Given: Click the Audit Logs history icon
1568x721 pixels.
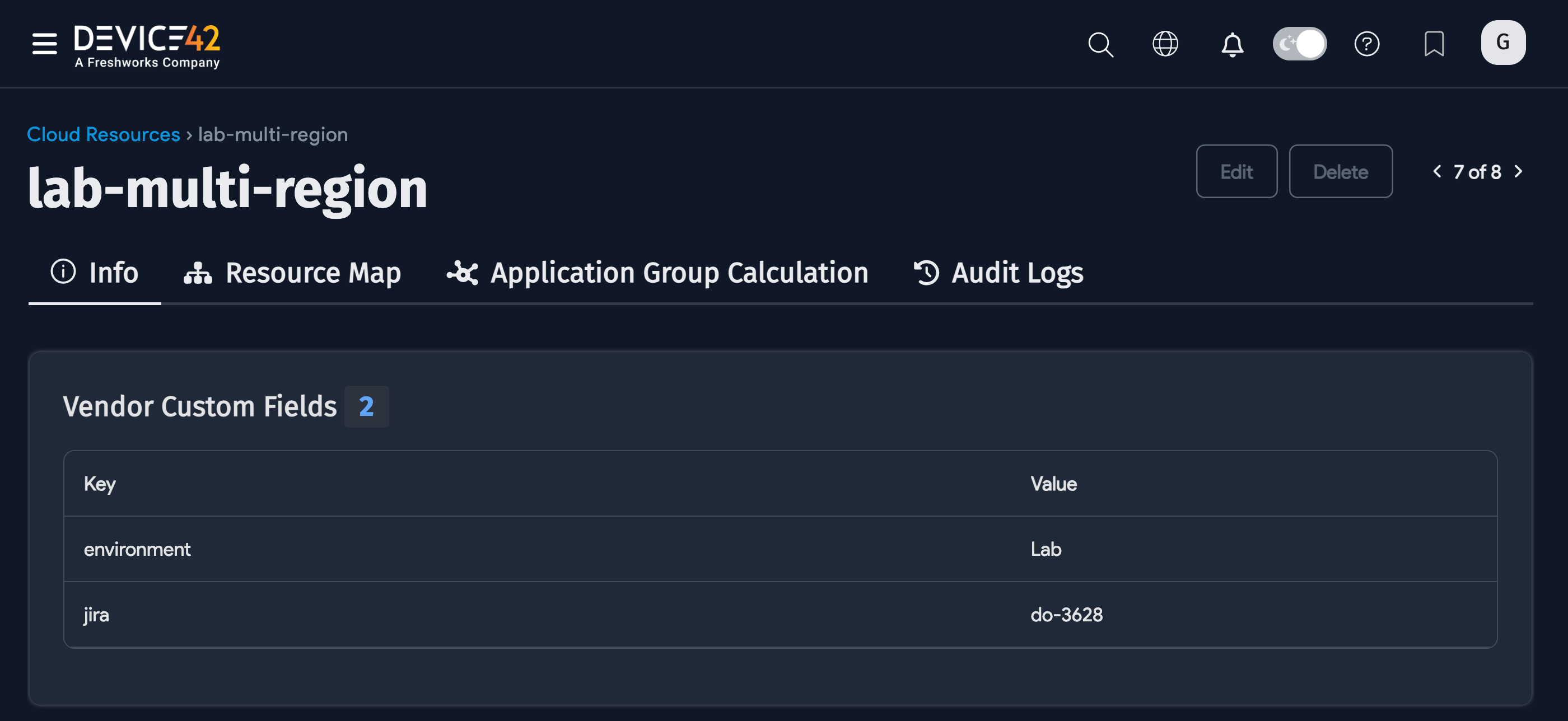Looking at the screenshot, I should pos(926,273).
